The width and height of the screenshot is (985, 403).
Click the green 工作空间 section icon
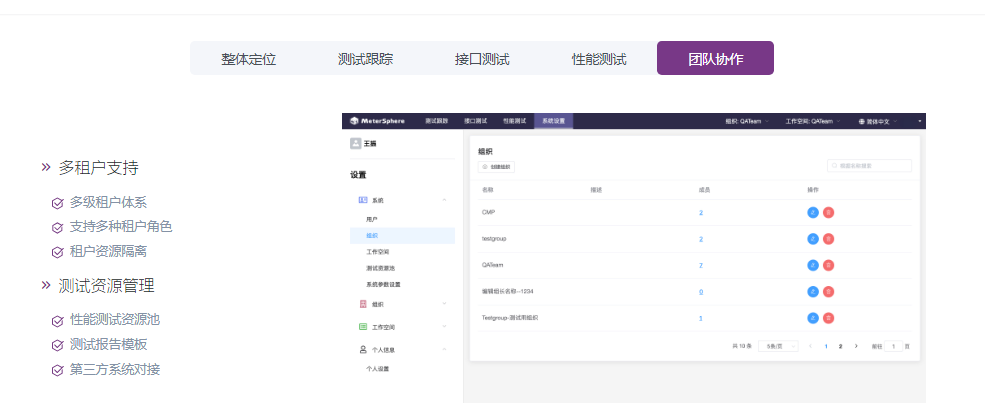(x=362, y=326)
